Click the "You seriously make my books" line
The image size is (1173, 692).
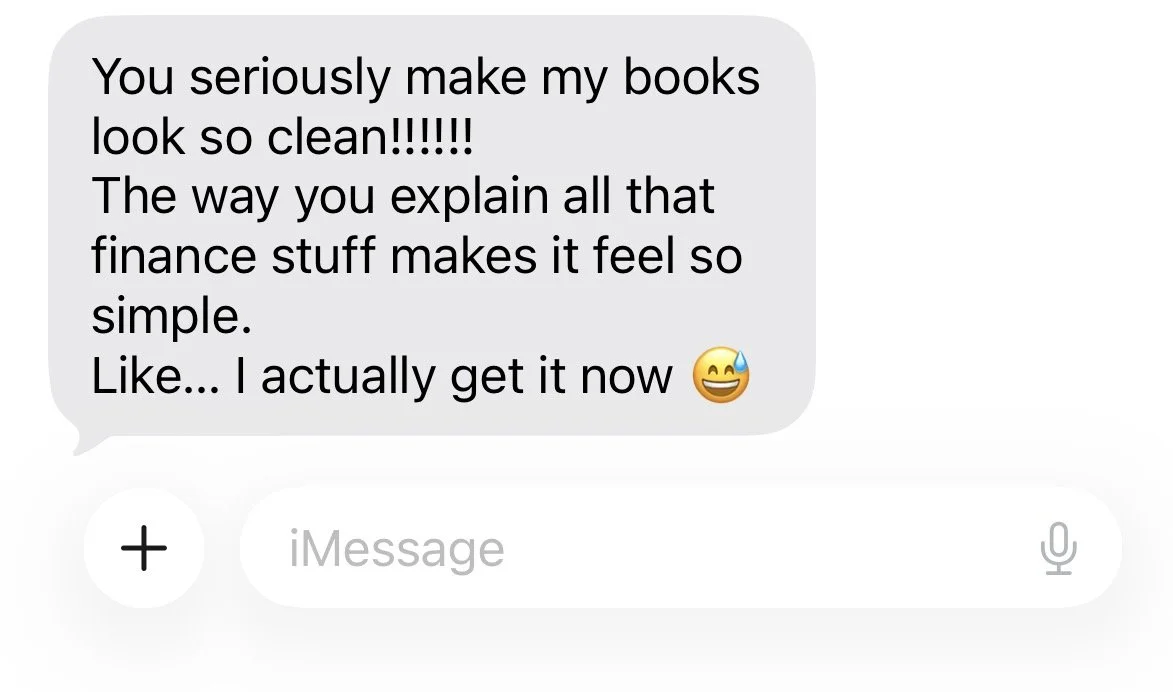click(x=426, y=78)
